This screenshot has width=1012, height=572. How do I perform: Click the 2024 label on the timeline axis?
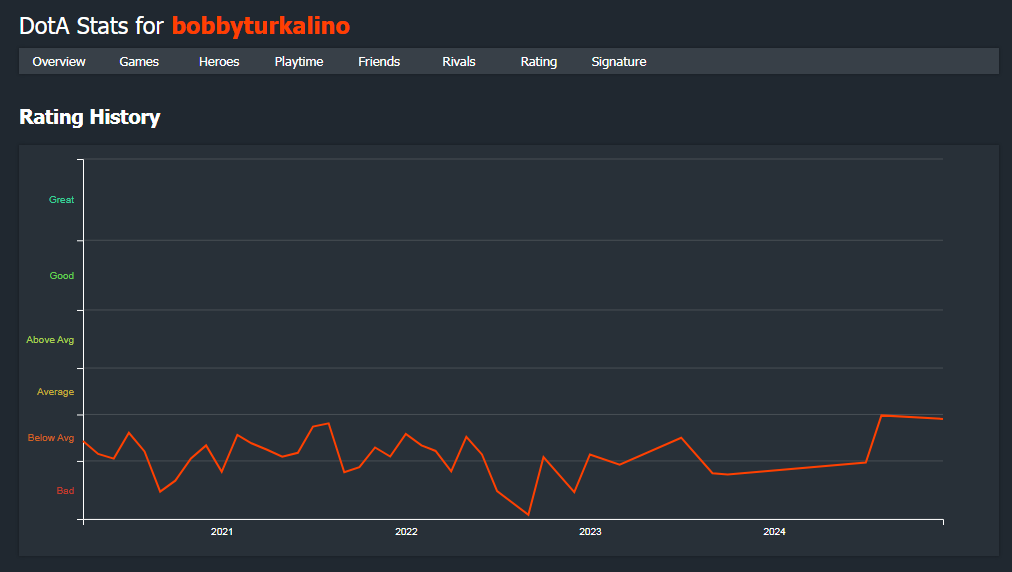[774, 531]
